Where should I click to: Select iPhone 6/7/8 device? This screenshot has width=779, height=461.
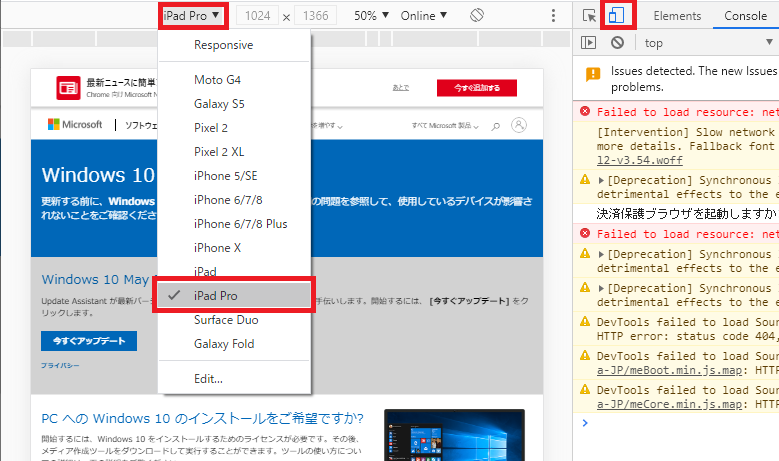[234, 200]
